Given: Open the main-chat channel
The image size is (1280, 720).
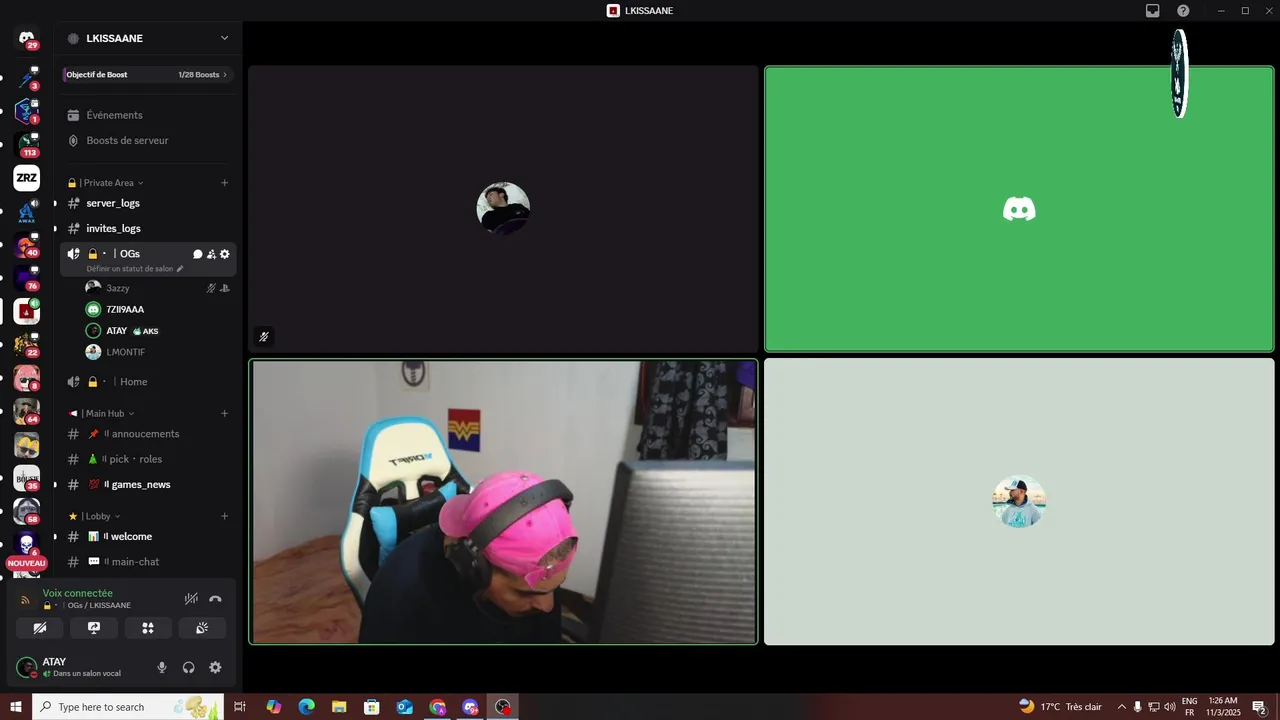Looking at the screenshot, I should pos(148,562).
